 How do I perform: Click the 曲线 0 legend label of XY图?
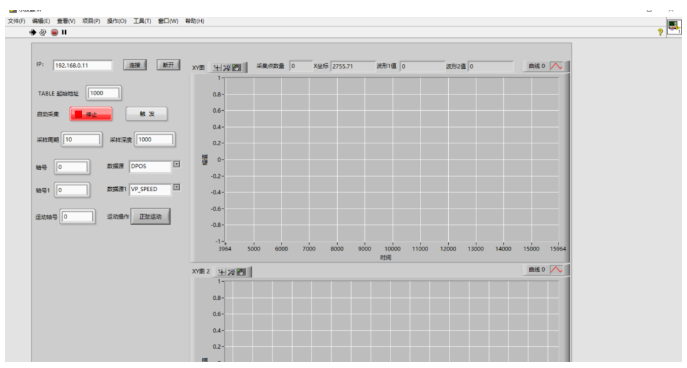537,66
